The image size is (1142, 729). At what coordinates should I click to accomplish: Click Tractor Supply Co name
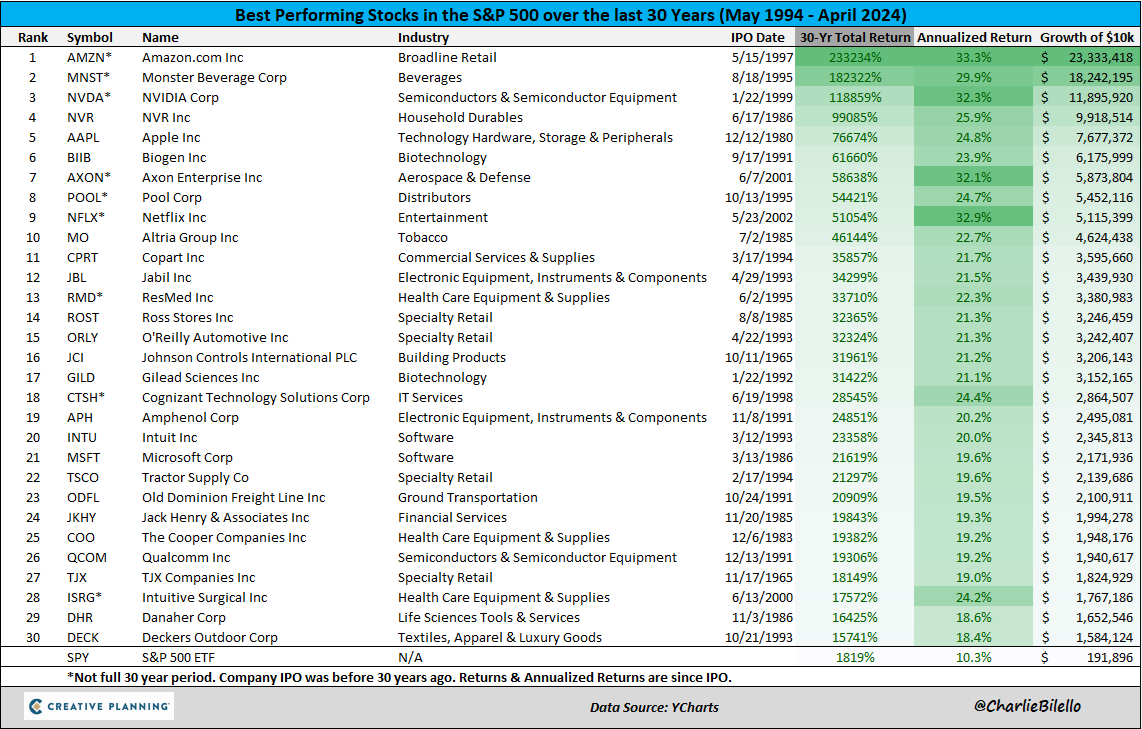click(195, 478)
